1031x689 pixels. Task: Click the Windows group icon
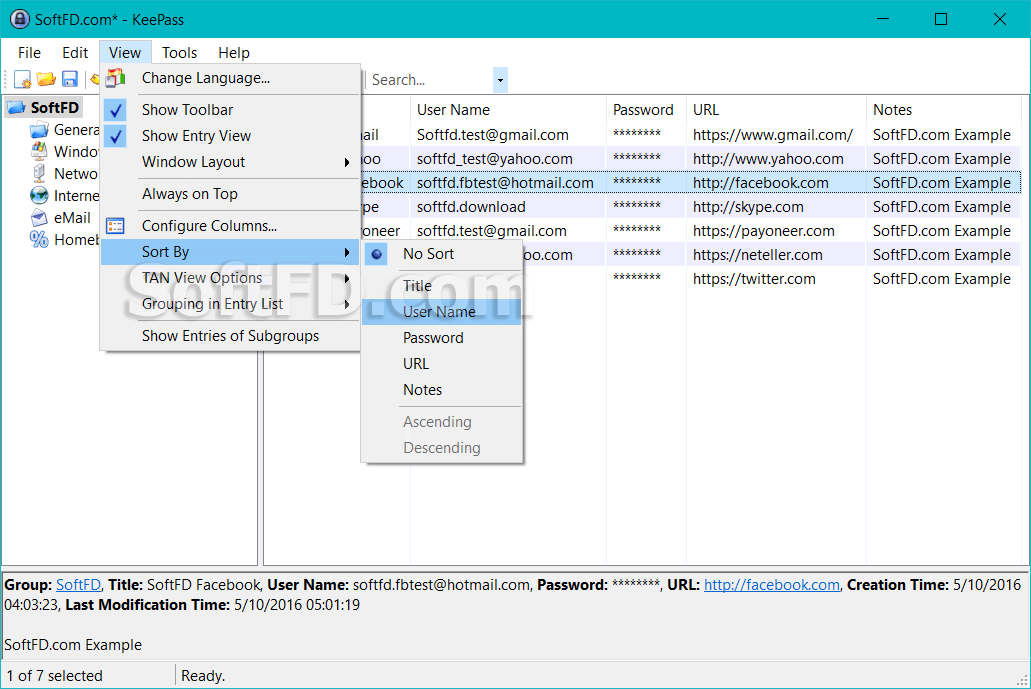[39, 151]
